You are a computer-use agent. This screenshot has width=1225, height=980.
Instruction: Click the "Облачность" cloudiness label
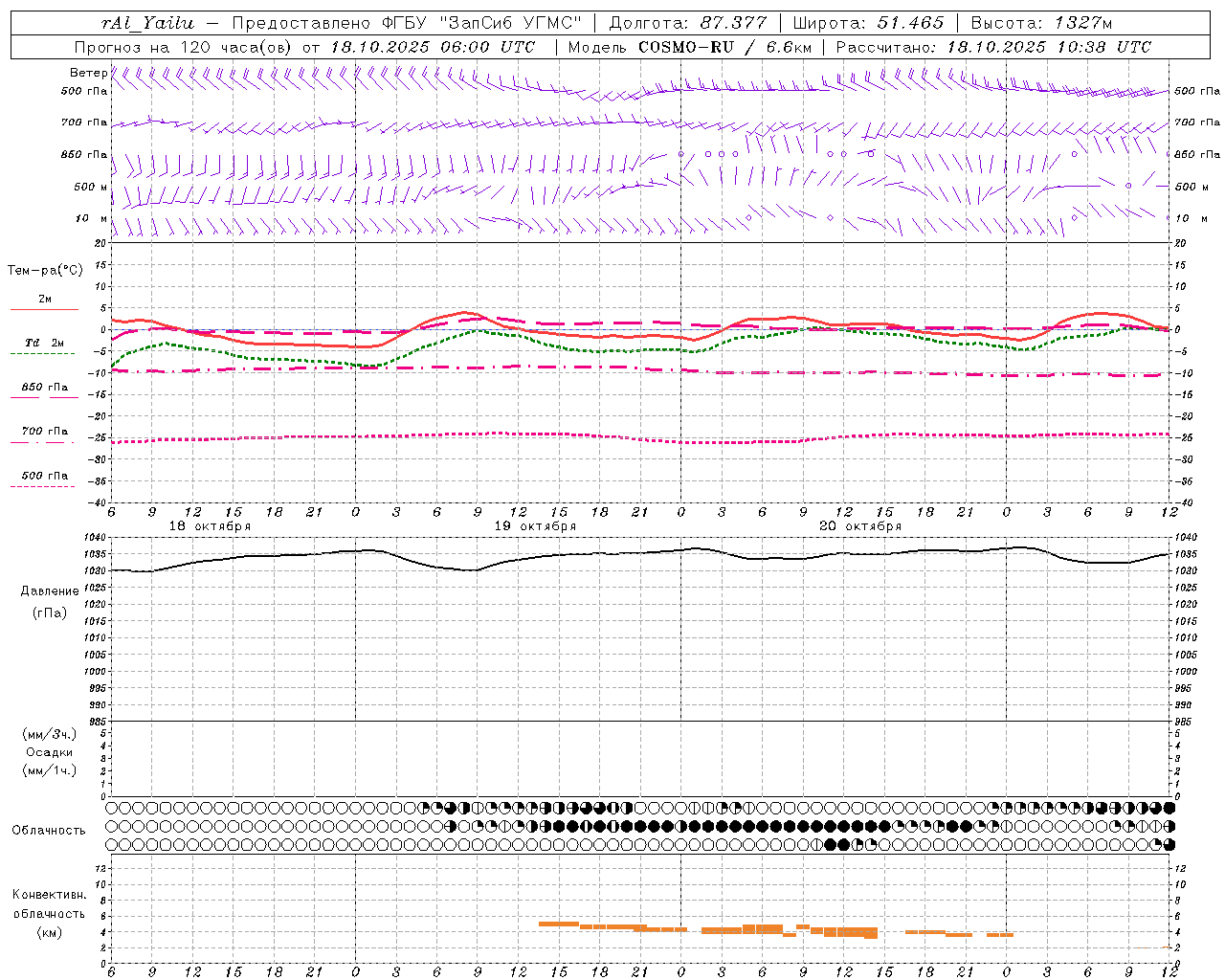click(49, 830)
